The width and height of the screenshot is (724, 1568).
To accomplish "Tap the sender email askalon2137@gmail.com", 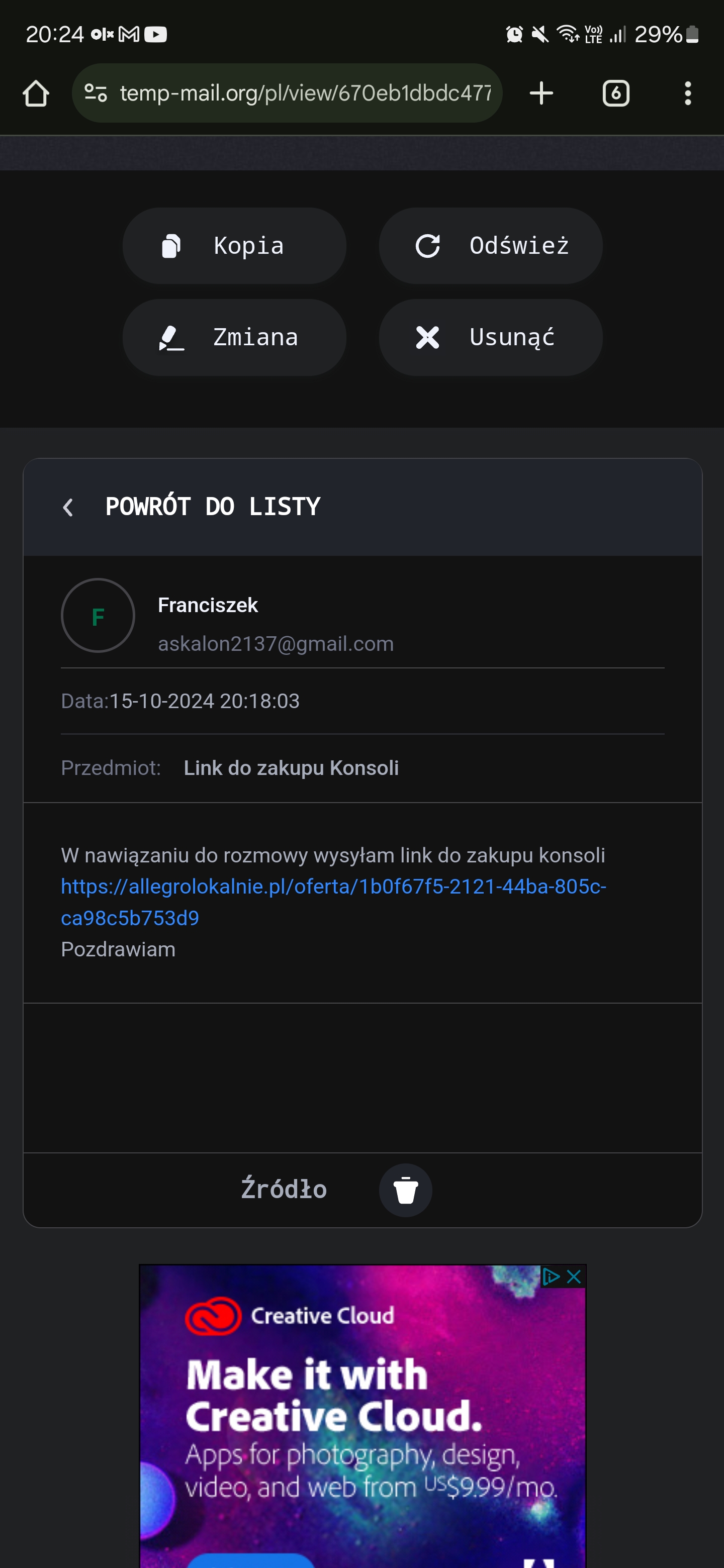I will click(x=276, y=644).
